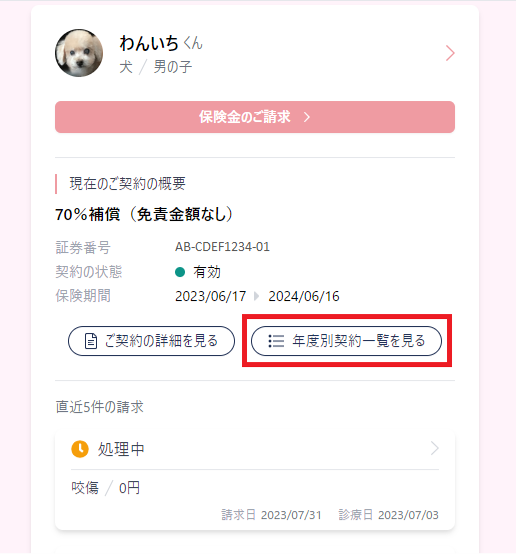Select policy number AB-CDEF1234-01
The height and width of the screenshot is (554, 516).
[222, 247]
